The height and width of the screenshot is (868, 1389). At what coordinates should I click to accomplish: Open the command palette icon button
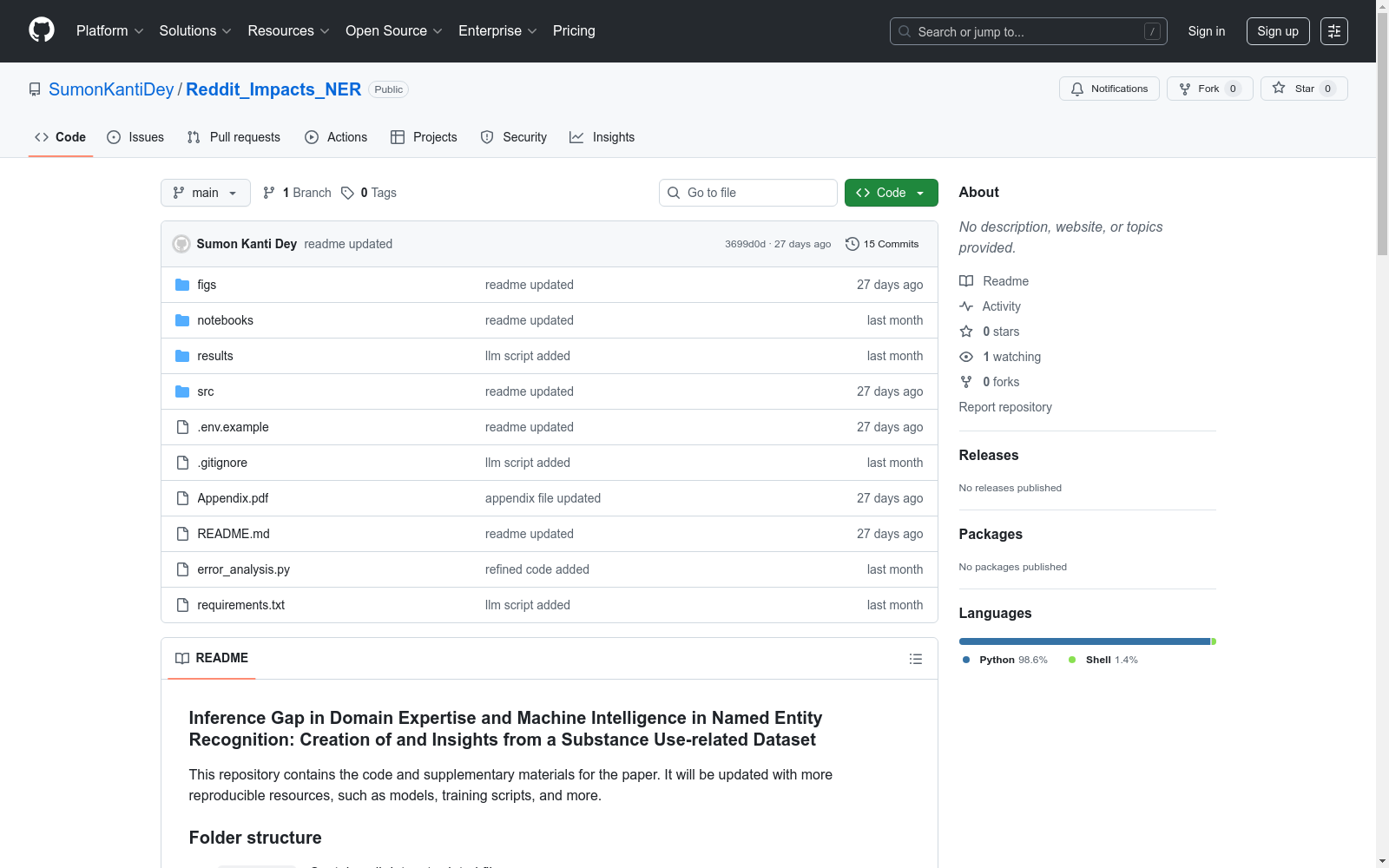(1334, 31)
